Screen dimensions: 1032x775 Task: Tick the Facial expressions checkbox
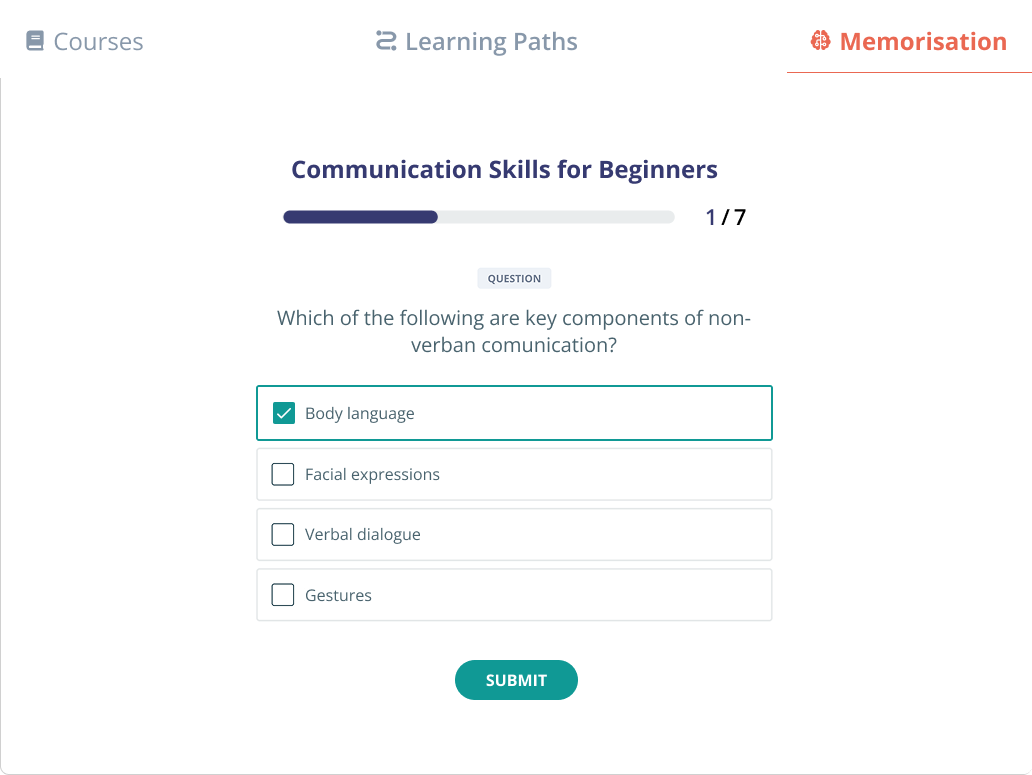[x=283, y=474]
